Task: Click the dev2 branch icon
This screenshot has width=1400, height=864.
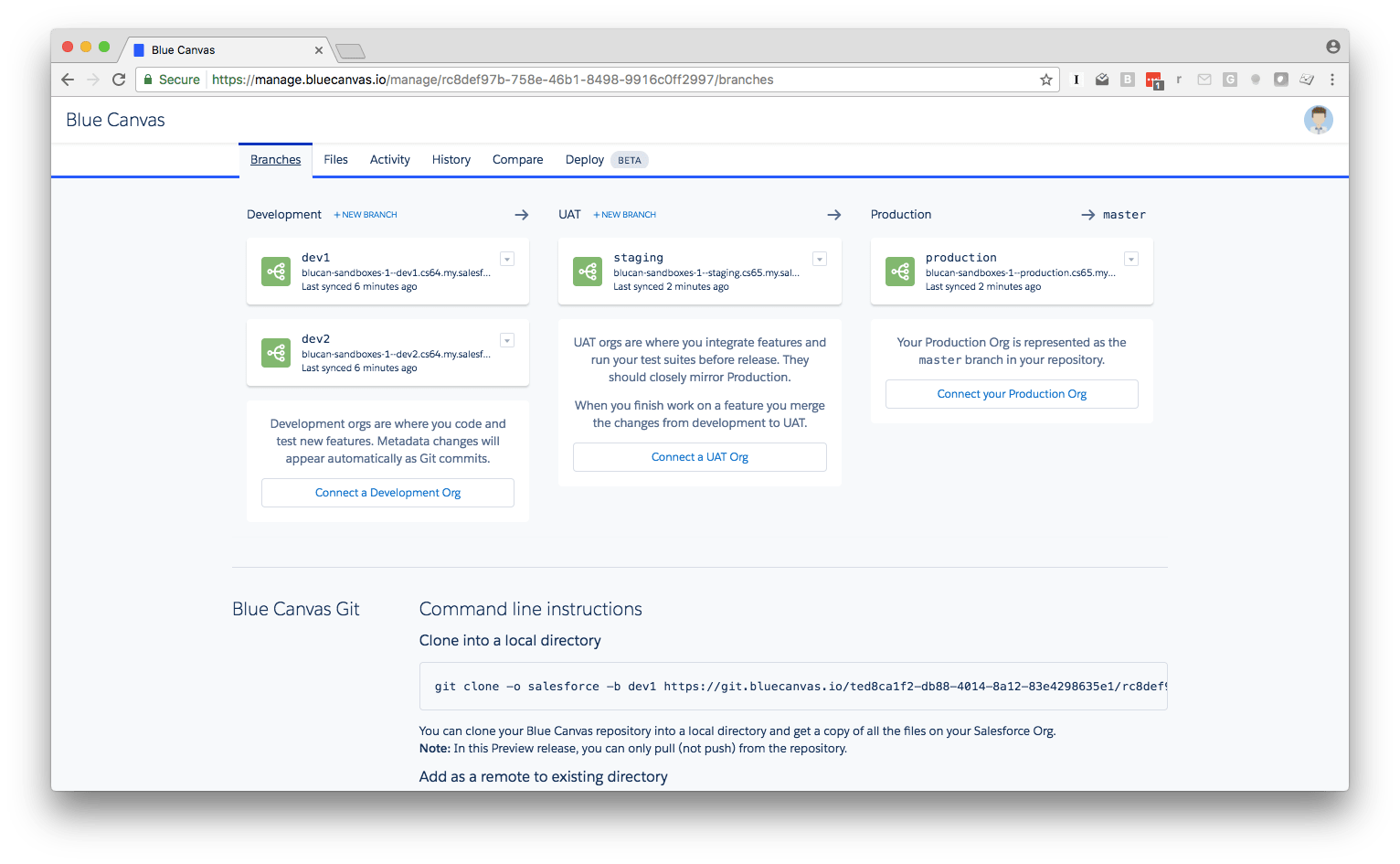Action: tap(276, 353)
